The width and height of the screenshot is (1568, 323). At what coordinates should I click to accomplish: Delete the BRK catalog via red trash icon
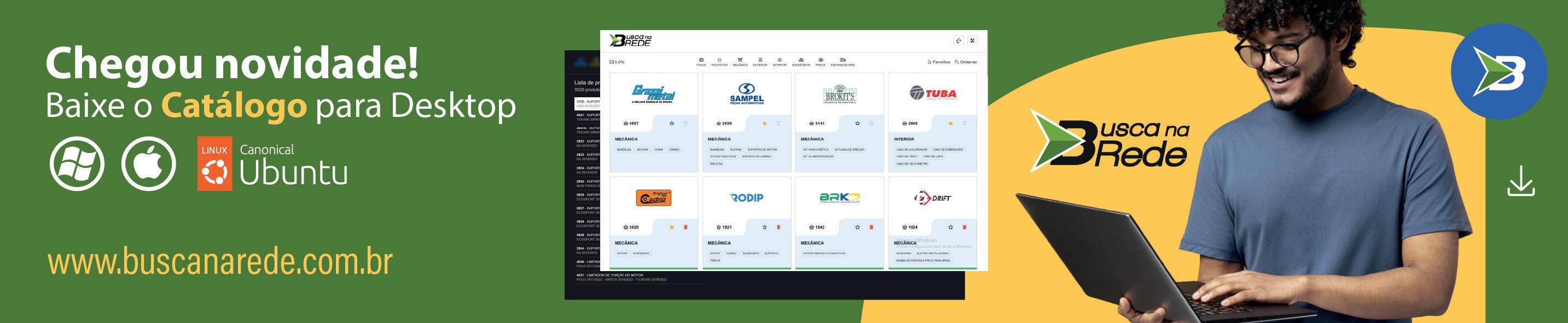(871, 227)
